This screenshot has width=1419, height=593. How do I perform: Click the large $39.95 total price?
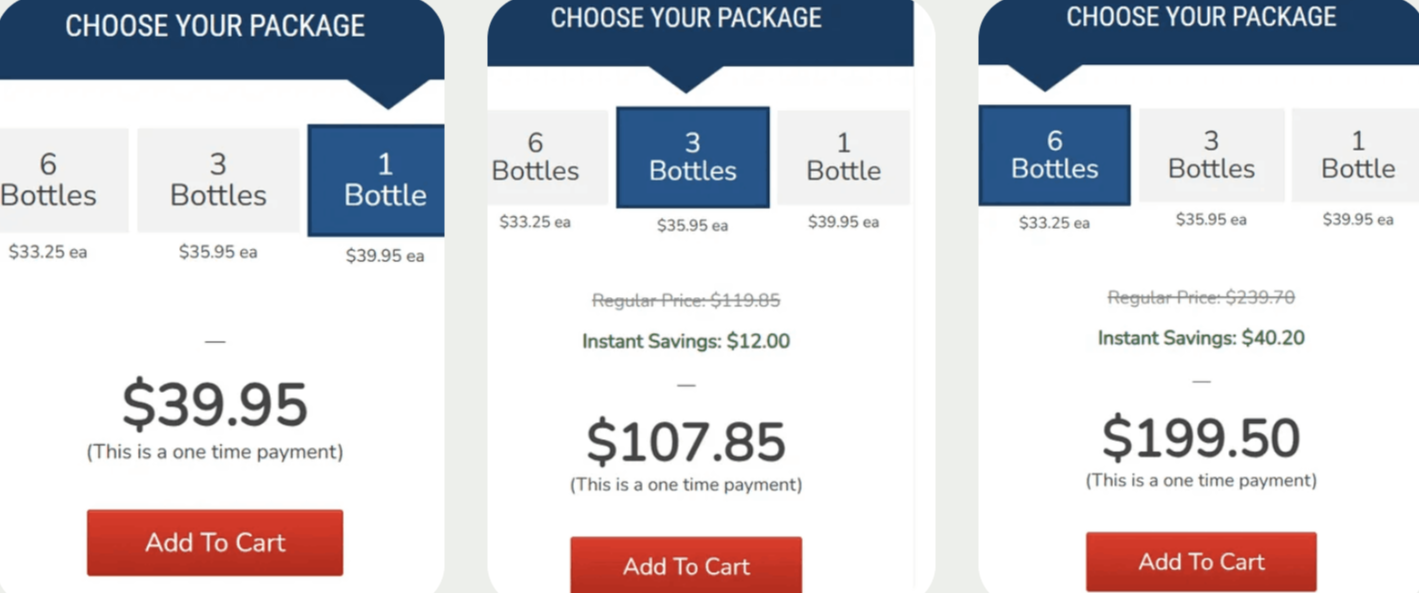click(215, 405)
